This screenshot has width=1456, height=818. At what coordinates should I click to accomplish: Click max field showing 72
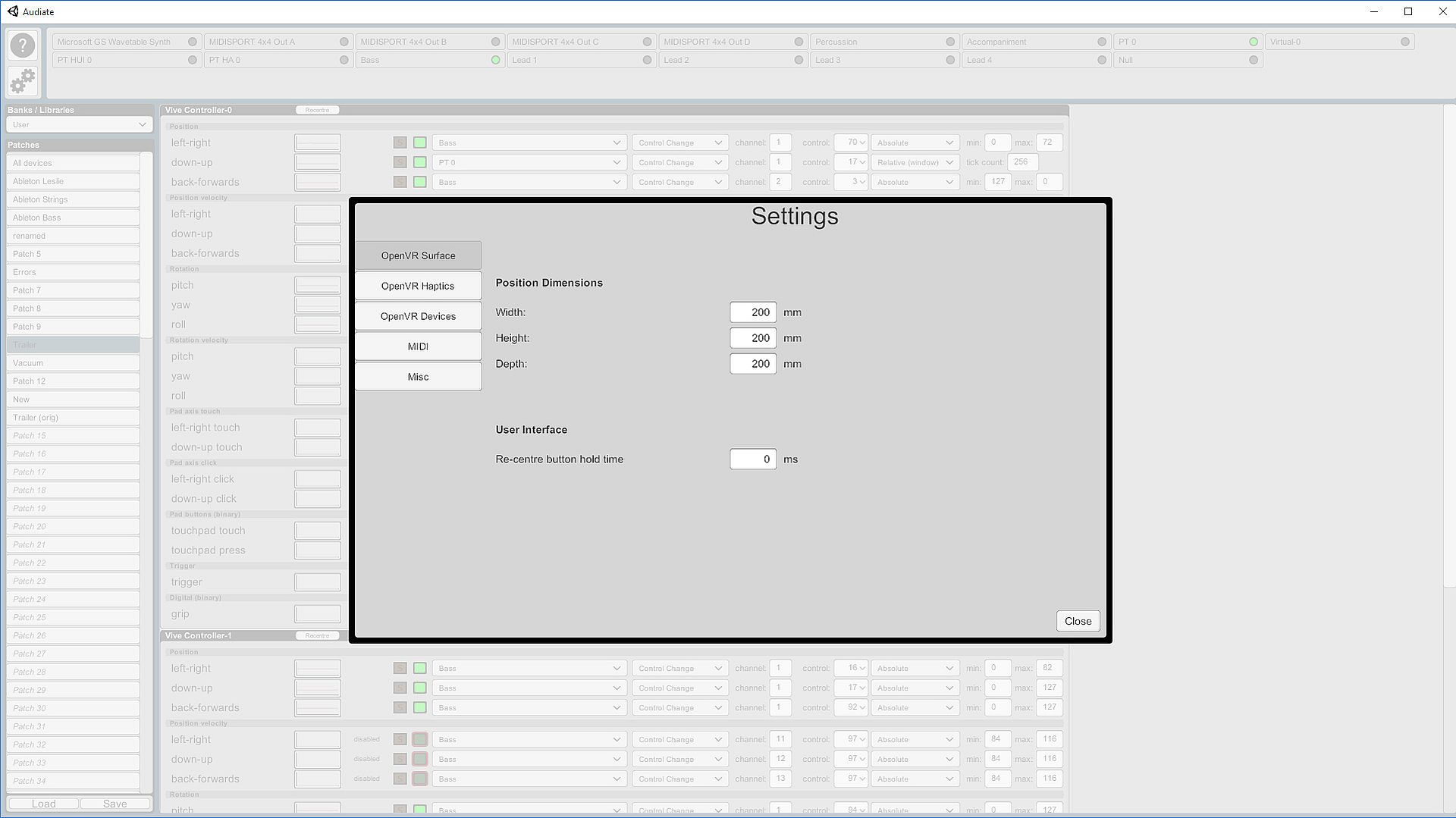pos(1050,143)
